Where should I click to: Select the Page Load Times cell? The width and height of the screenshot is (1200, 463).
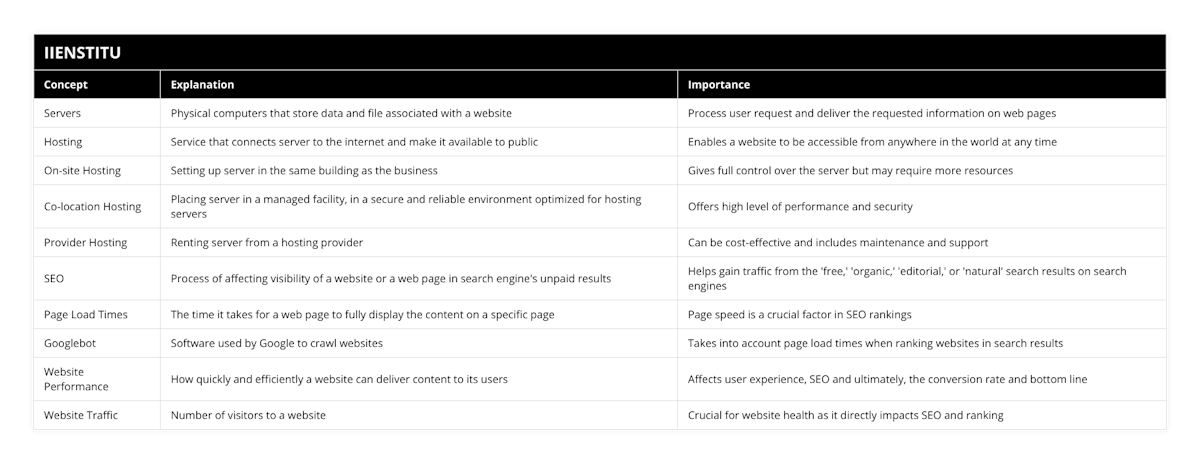tap(86, 314)
